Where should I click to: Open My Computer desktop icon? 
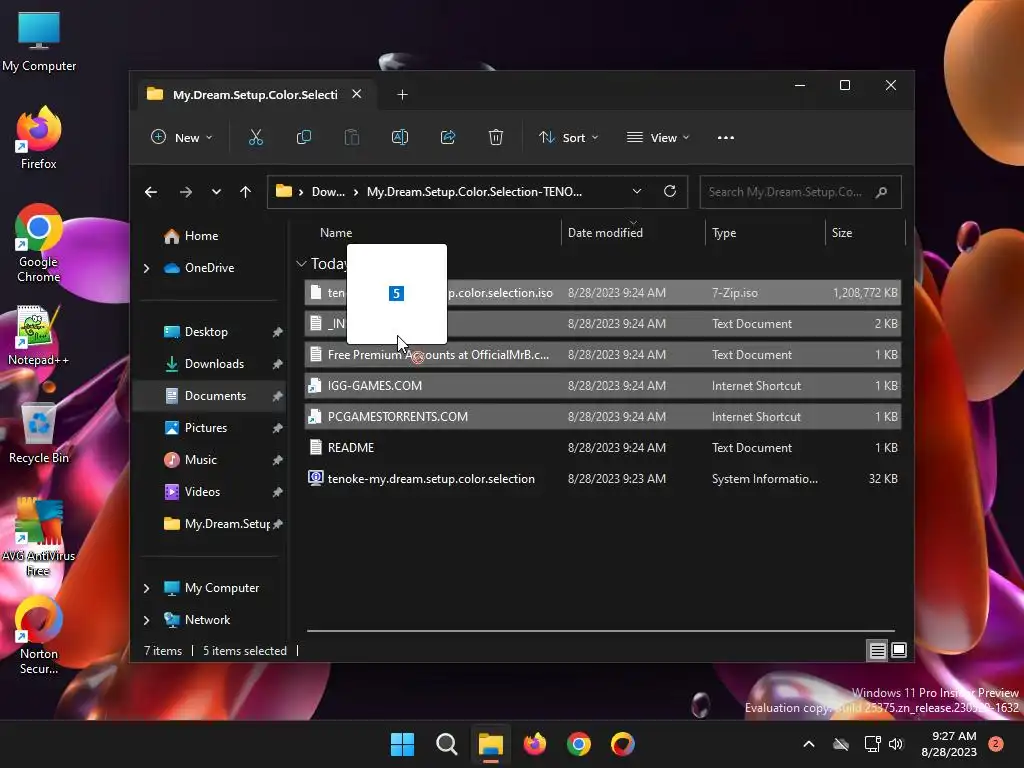[39, 40]
